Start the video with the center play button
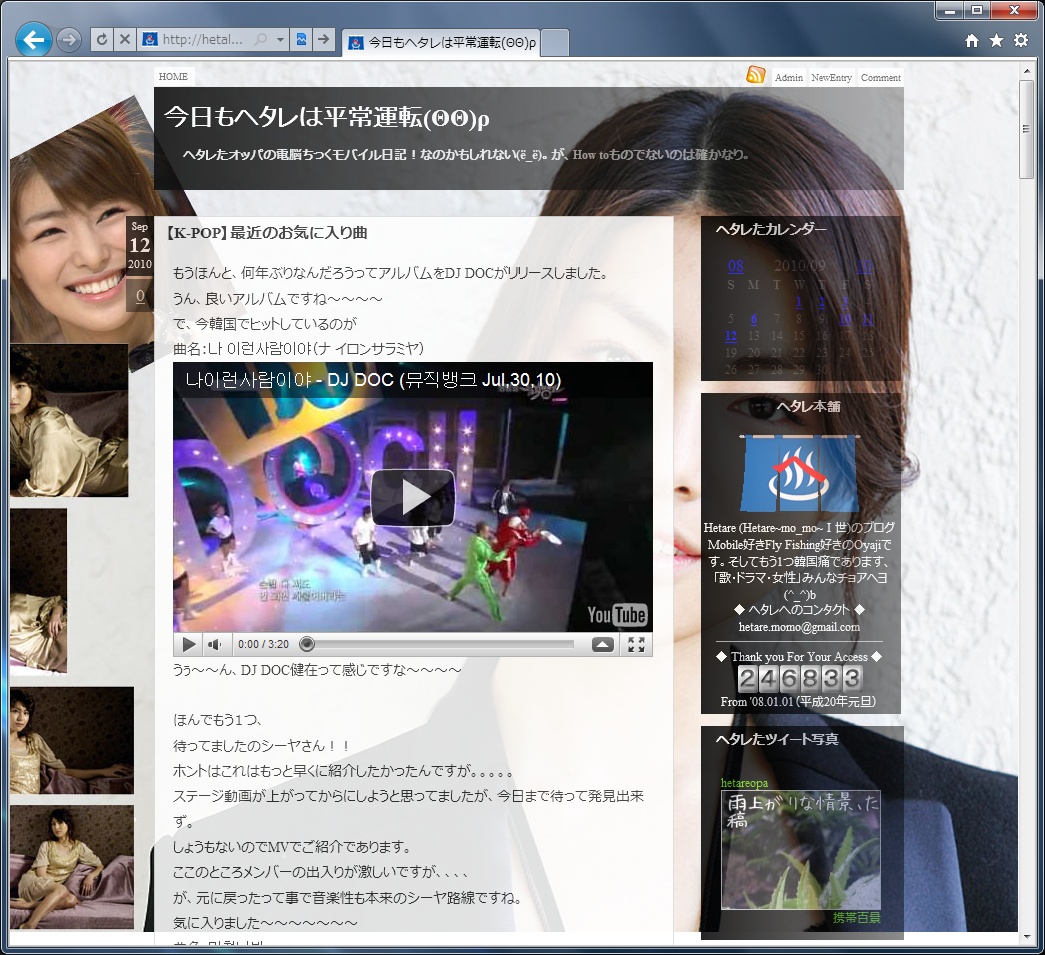 click(x=413, y=497)
